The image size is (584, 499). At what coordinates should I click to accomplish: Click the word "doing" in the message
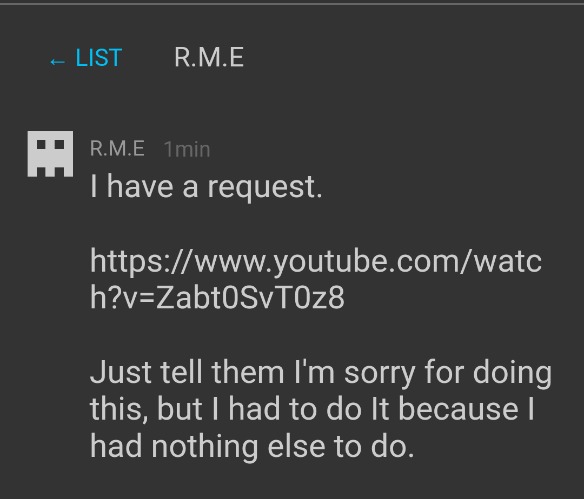pos(512,374)
